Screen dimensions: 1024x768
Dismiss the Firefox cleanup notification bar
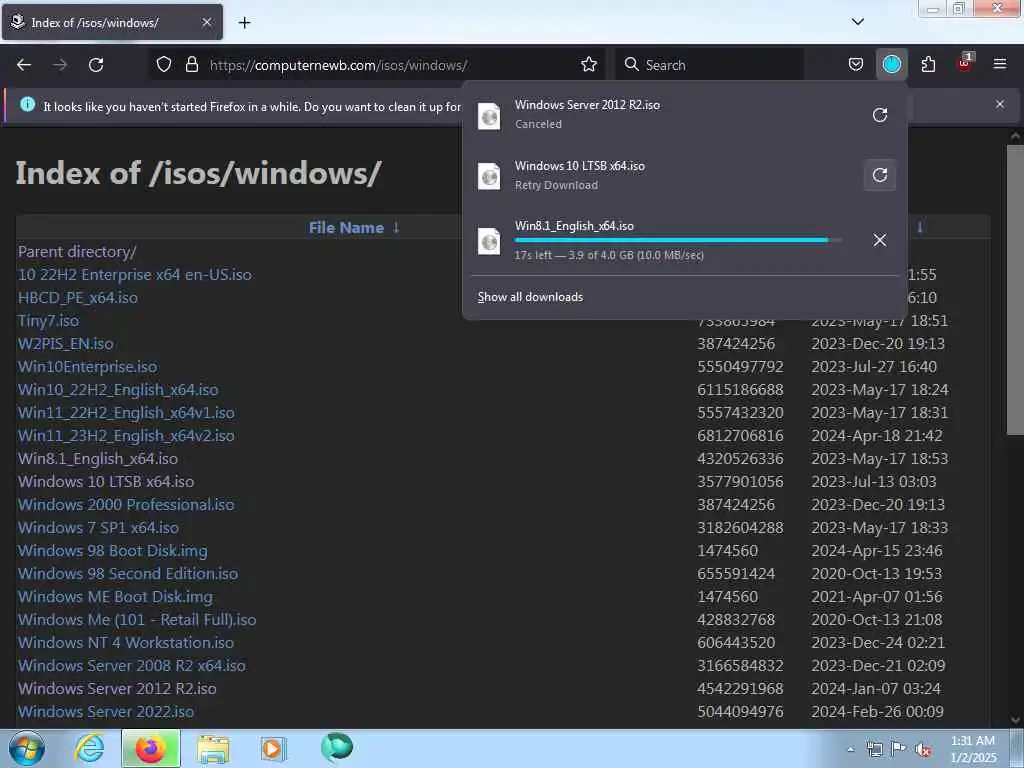pos(999,104)
